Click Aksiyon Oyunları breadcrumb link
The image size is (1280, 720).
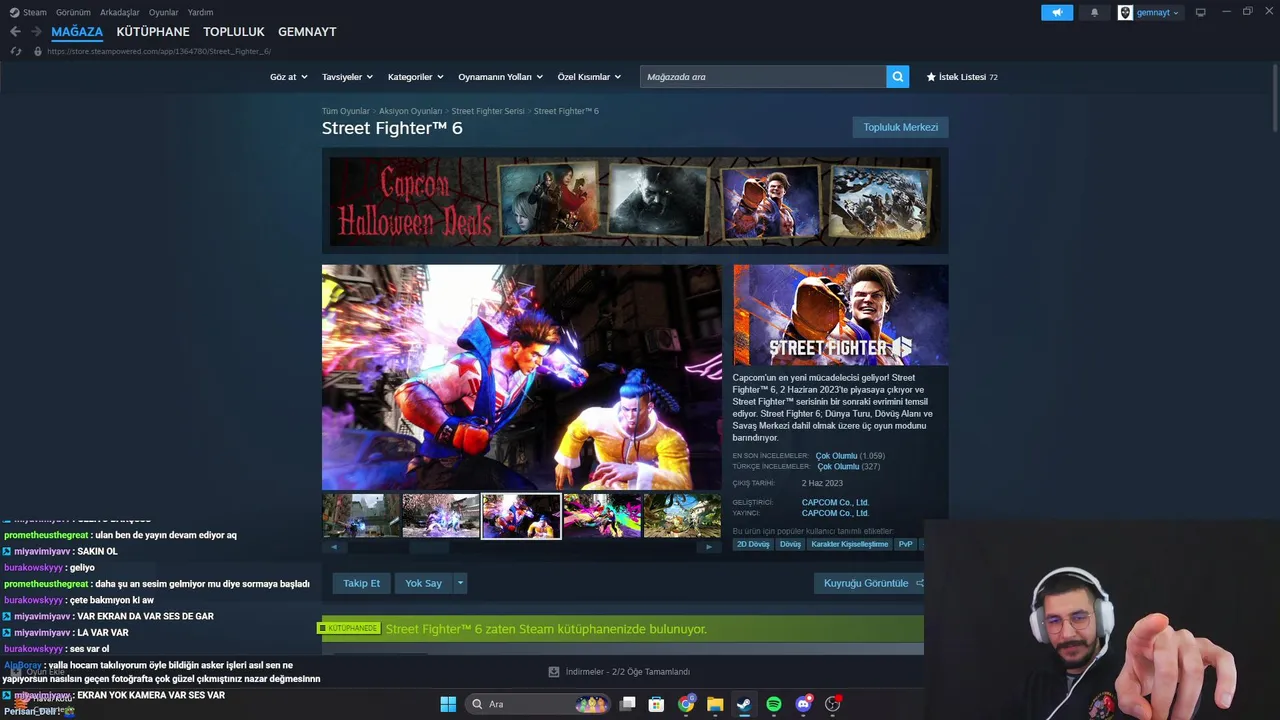coord(410,111)
